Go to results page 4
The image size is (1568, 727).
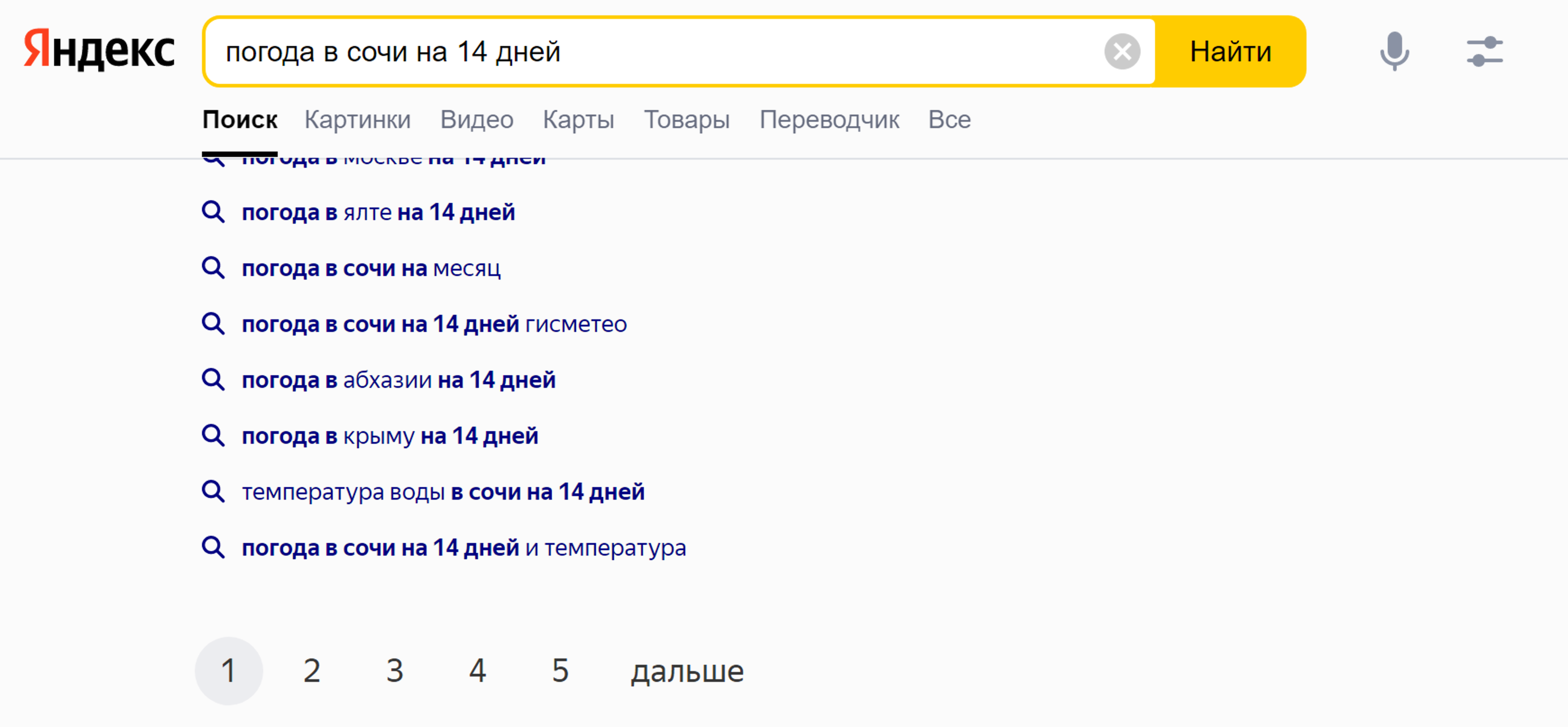click(477, 671)
